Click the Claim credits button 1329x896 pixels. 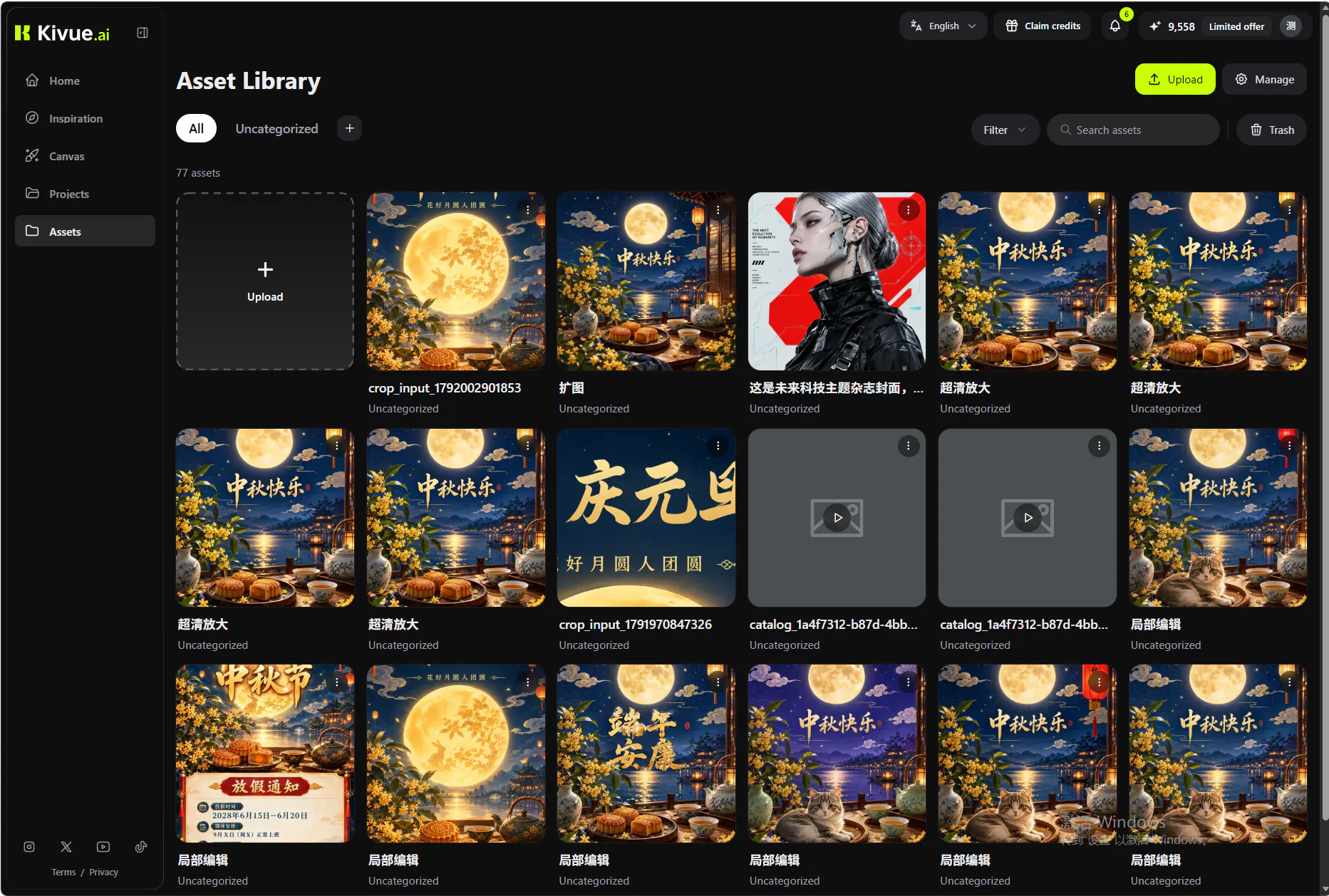[x=1043, y=26]
